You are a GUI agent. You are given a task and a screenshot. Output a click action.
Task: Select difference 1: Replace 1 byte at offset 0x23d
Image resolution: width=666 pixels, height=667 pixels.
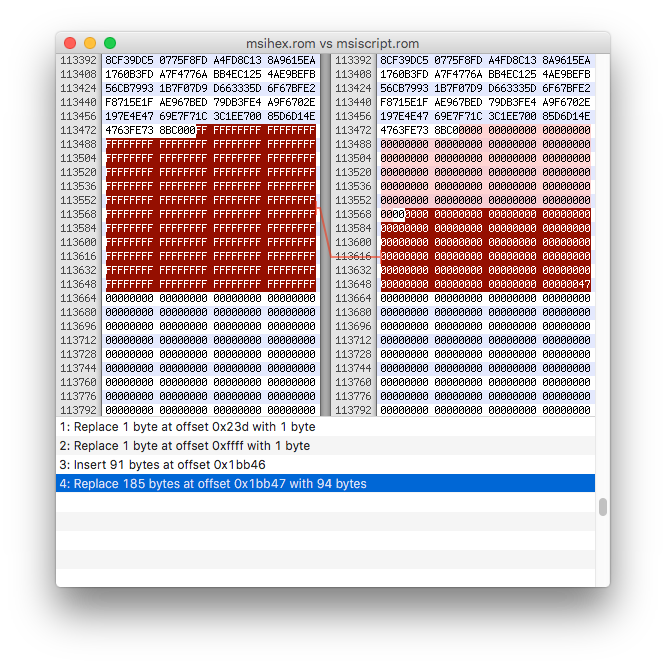[x=325, y=427]
